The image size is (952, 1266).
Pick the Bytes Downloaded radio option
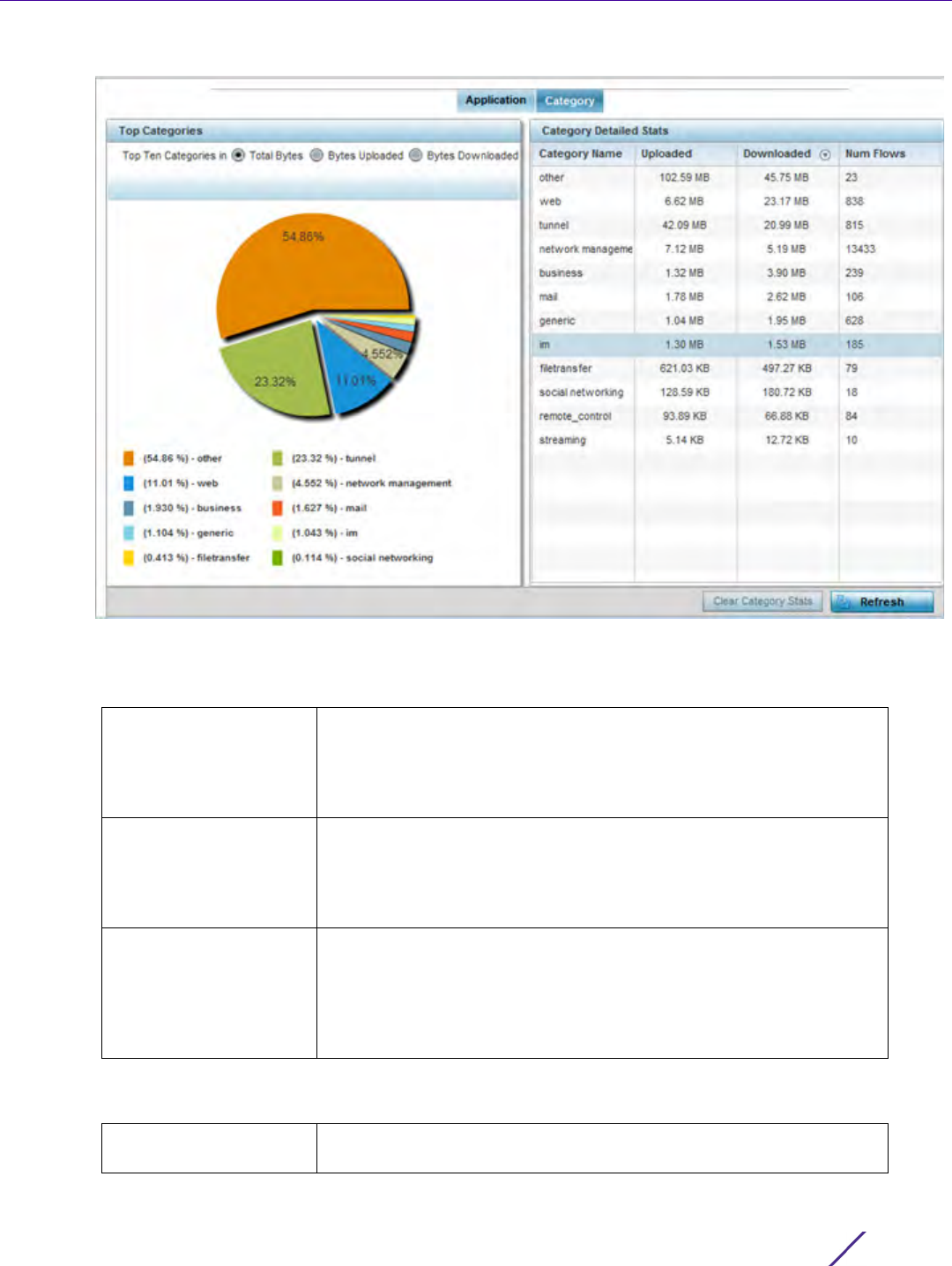pyautogui.click(x=415, y=155)
